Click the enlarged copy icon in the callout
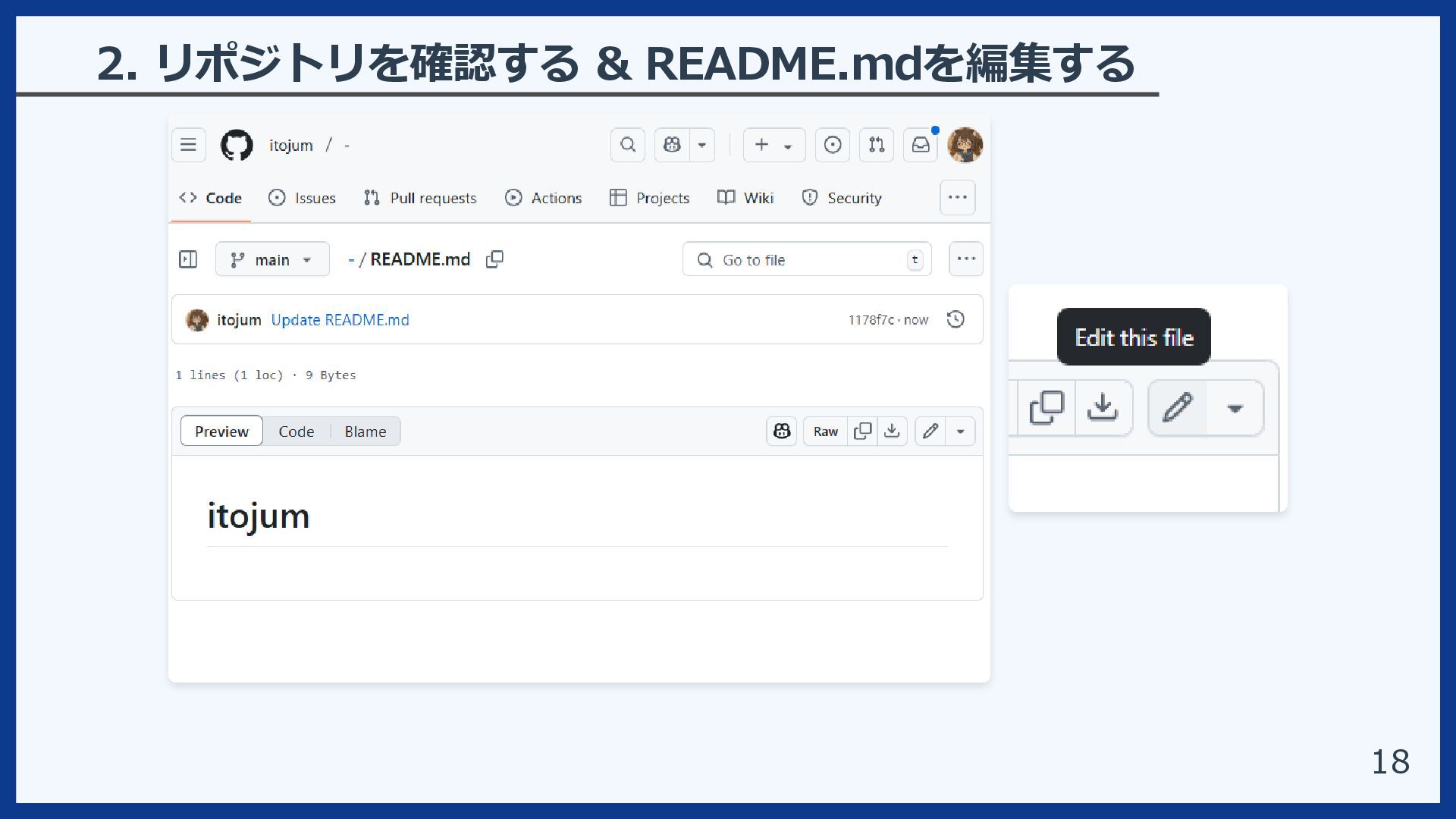The width and height of the screenshot is (1456, 819). (1047, 408)
